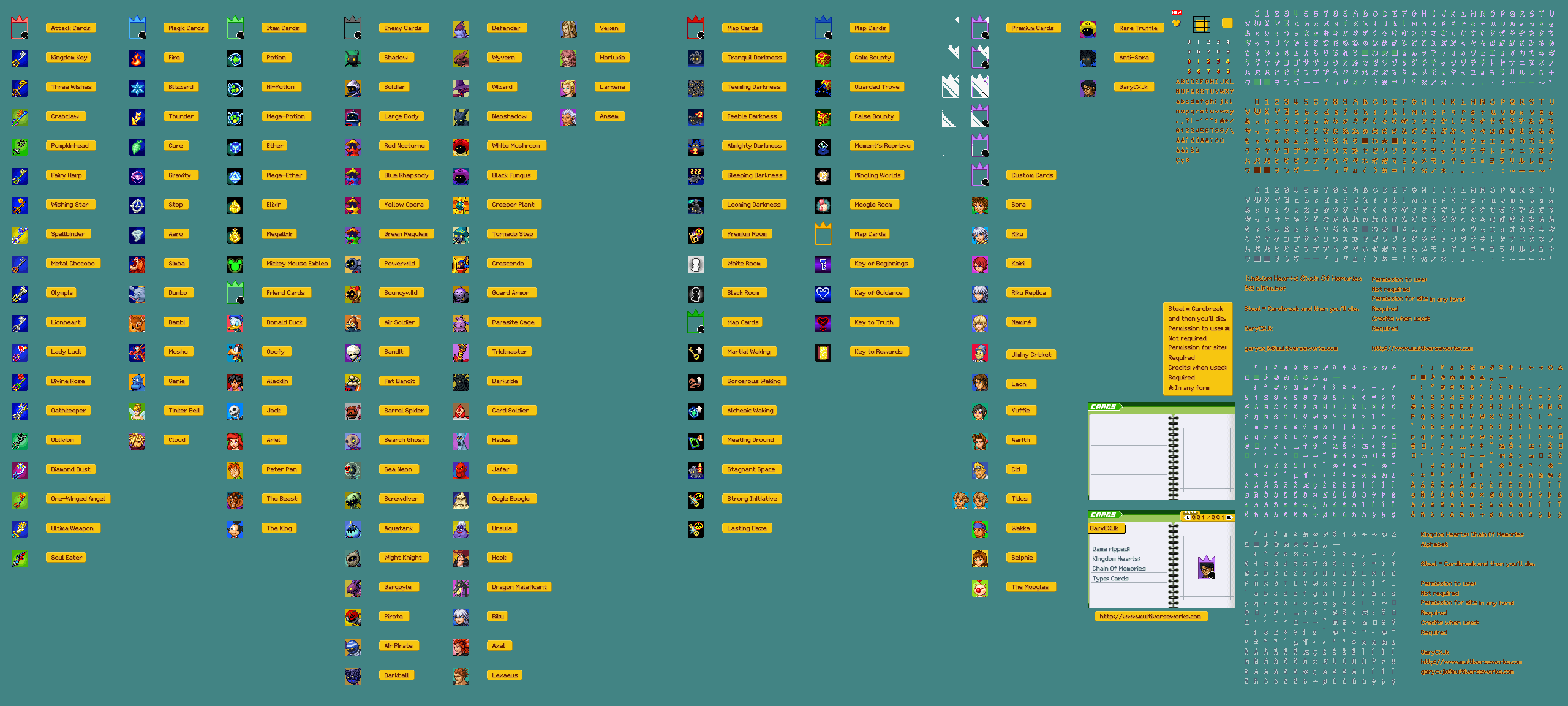Select the Dragon Maleficent label
The image size is (1568, 706).
pyautogui.click(x=519, y=587)
